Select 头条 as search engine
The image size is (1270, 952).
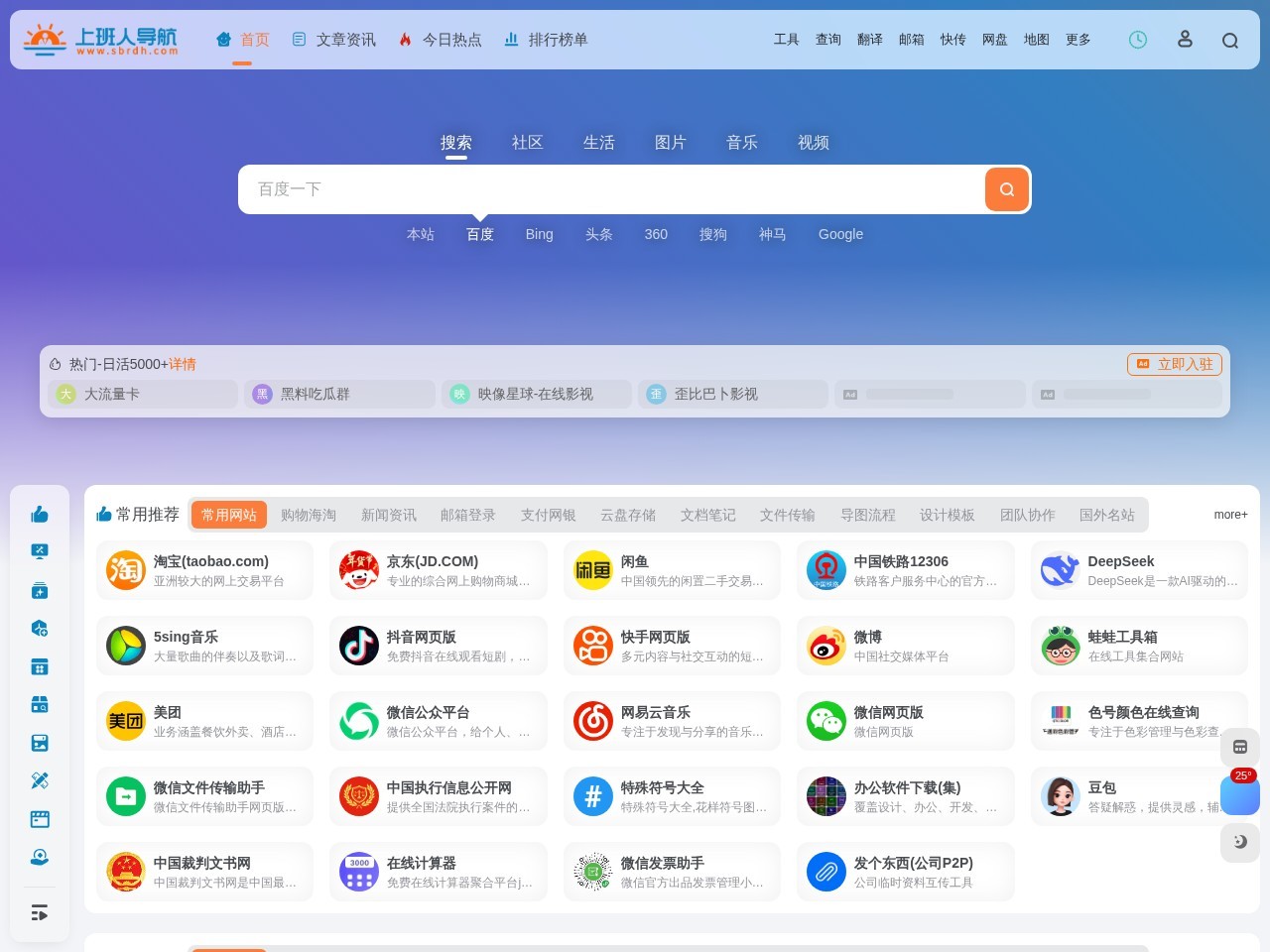[599, 234]
